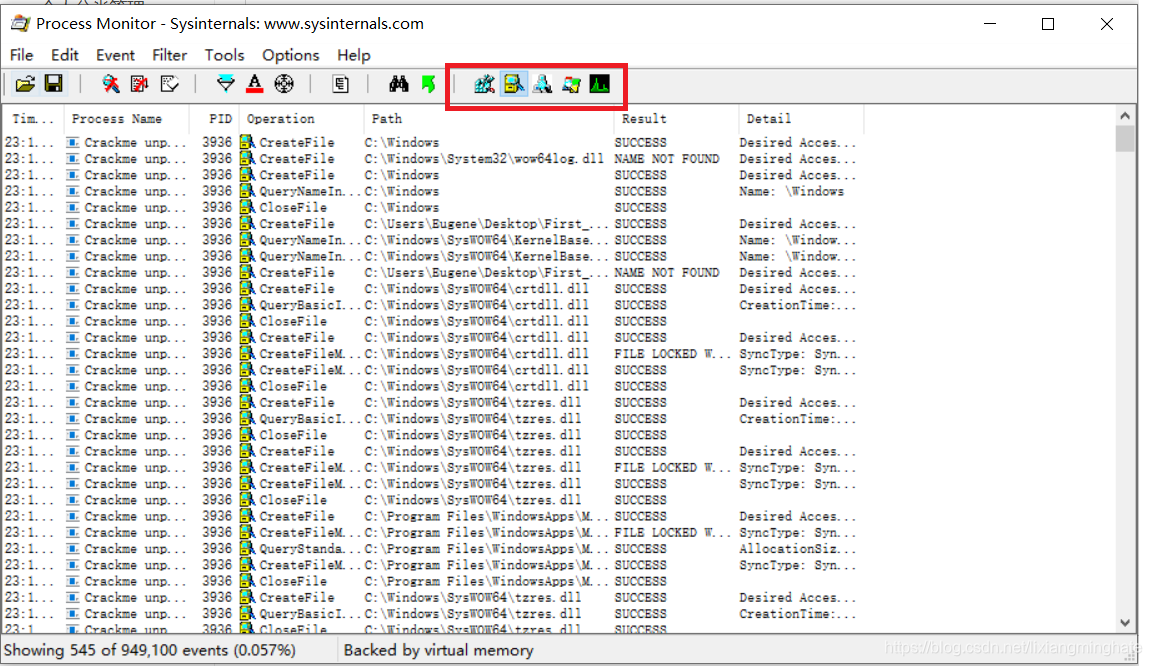Screen dimensions: 1152x666
Task: Click the green Jump To Object arrow icon
Action: click(x=428, y=84)
